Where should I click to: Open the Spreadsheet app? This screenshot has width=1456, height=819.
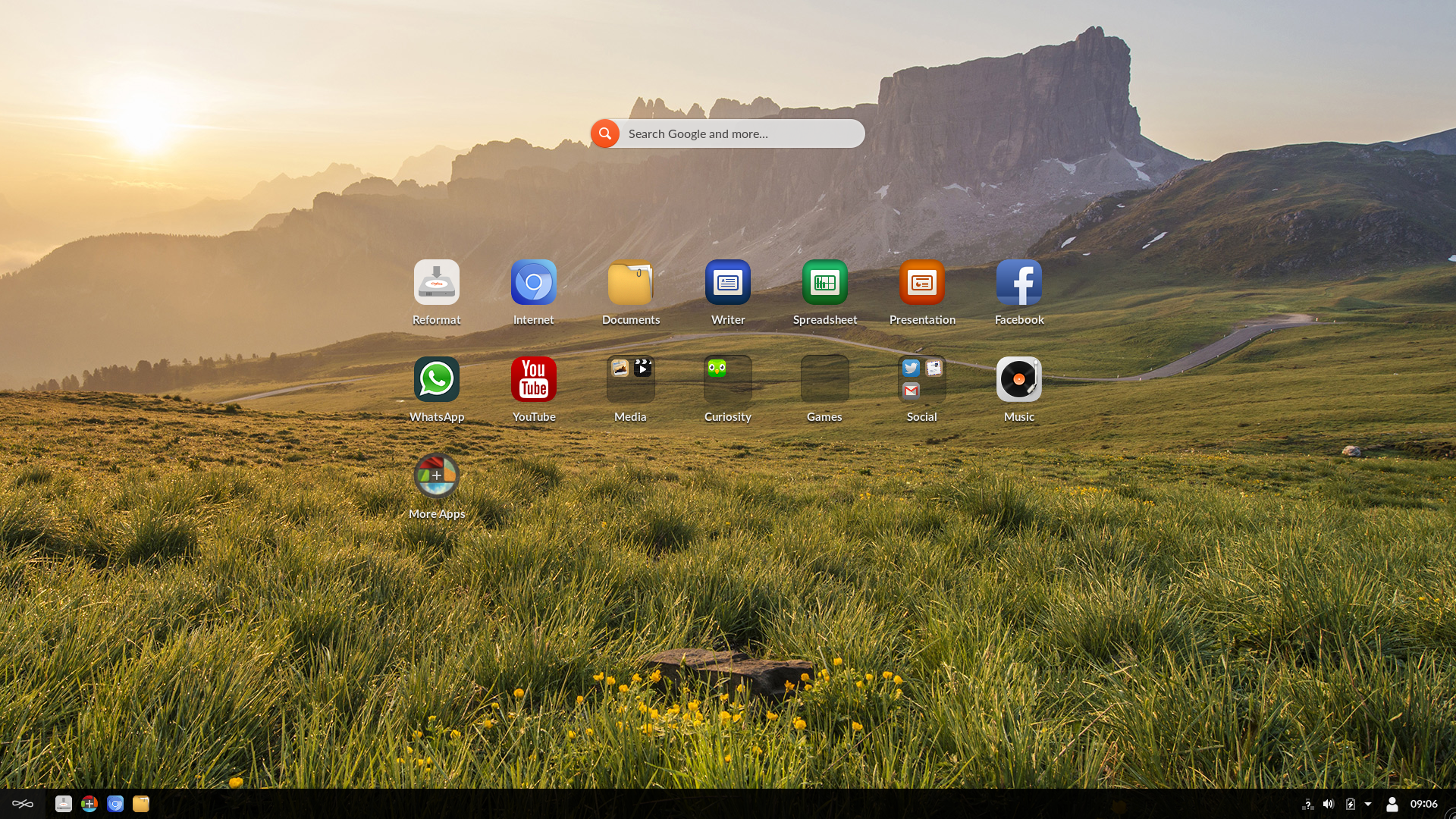click(825, 283)
